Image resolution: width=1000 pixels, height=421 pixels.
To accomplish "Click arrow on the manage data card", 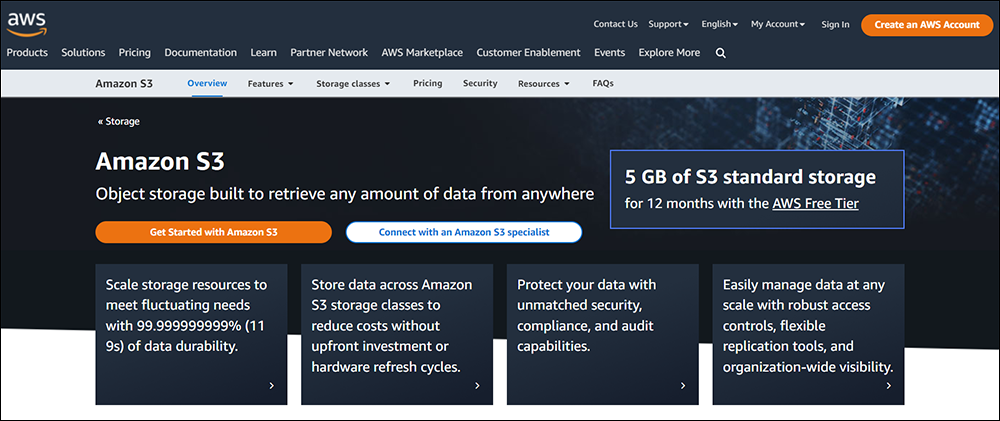I will pyautogui.click(x=888, y=385).
